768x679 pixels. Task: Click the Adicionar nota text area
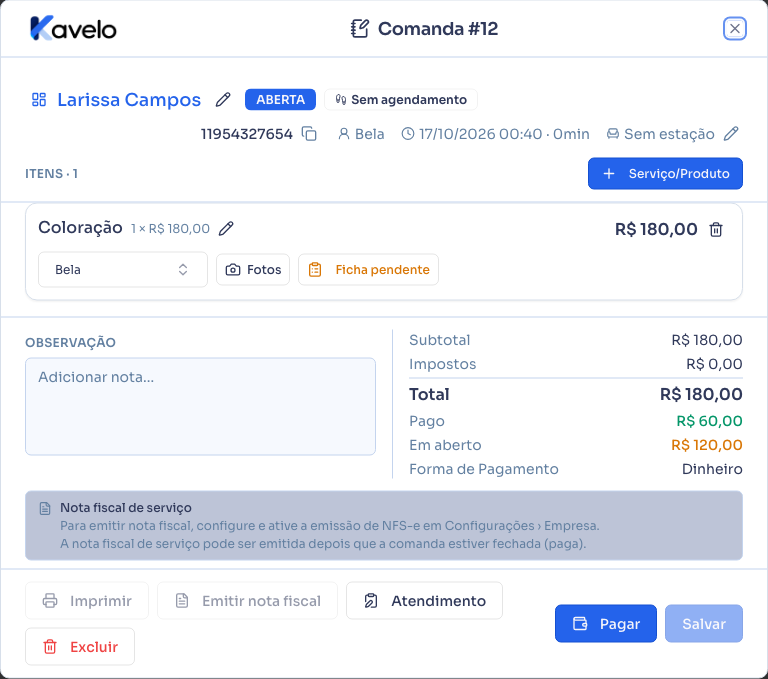200,407
